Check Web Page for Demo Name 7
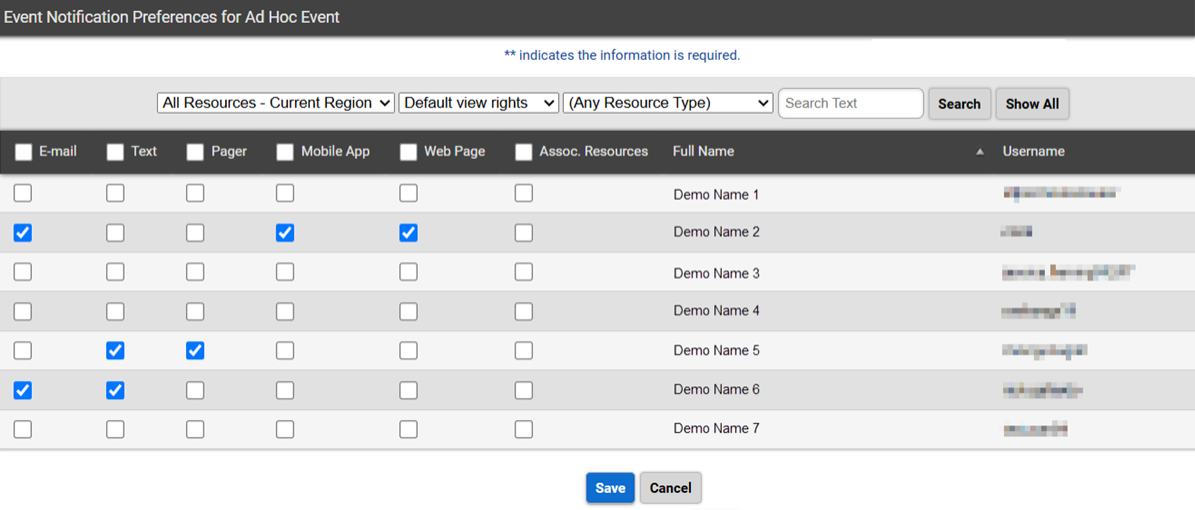The height and width of the screenshot is (510, 1195). 408,429
